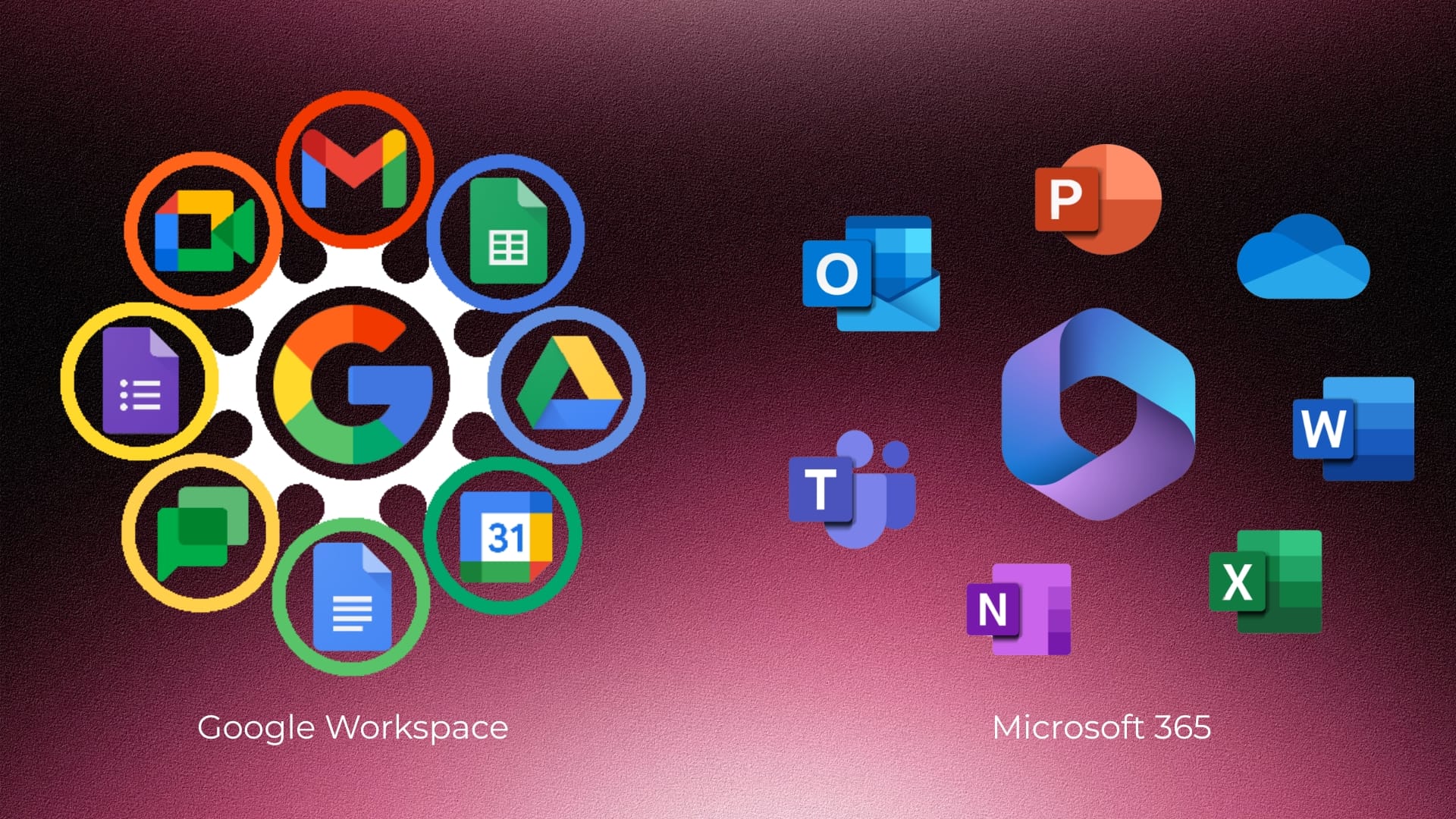This screenshot has height=819, width=1456.
Task: Select the Google Chat icon
Action: point(202,533)
